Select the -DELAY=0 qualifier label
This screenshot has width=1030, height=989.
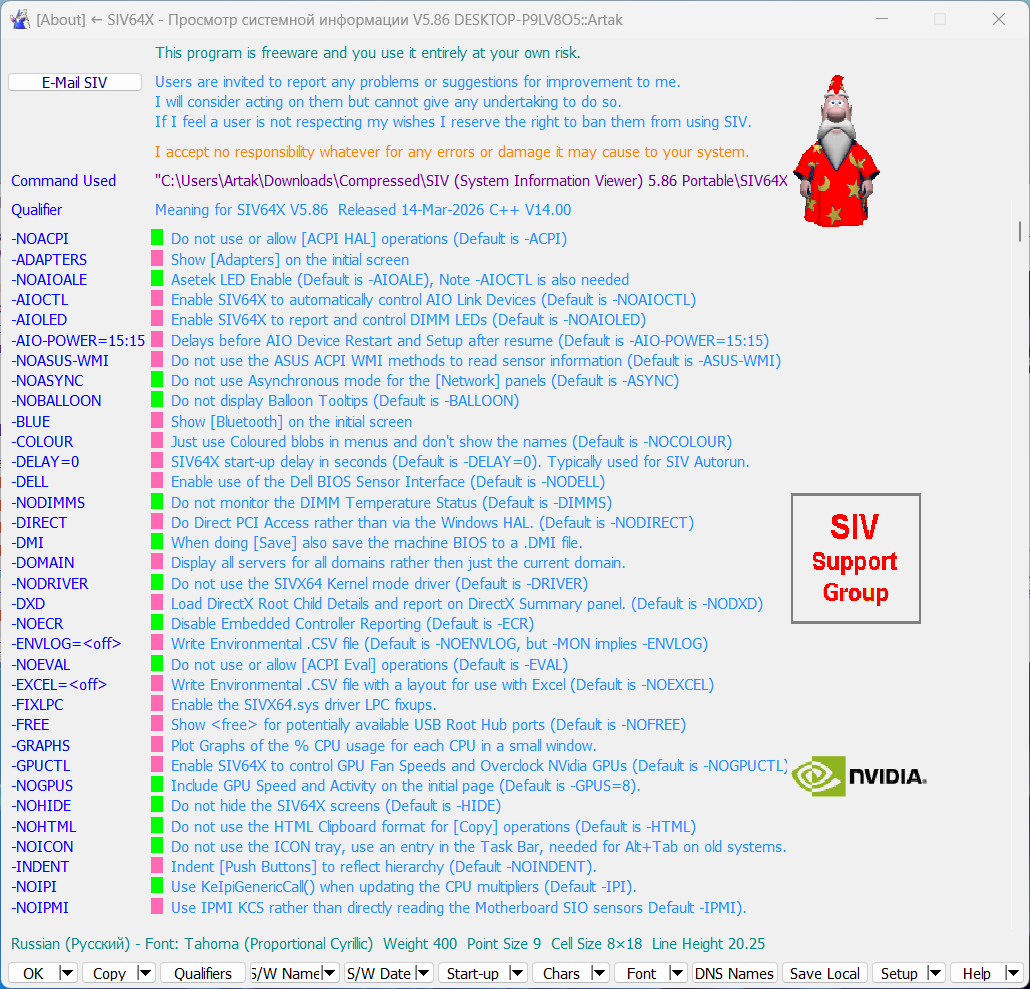point(45,462)
